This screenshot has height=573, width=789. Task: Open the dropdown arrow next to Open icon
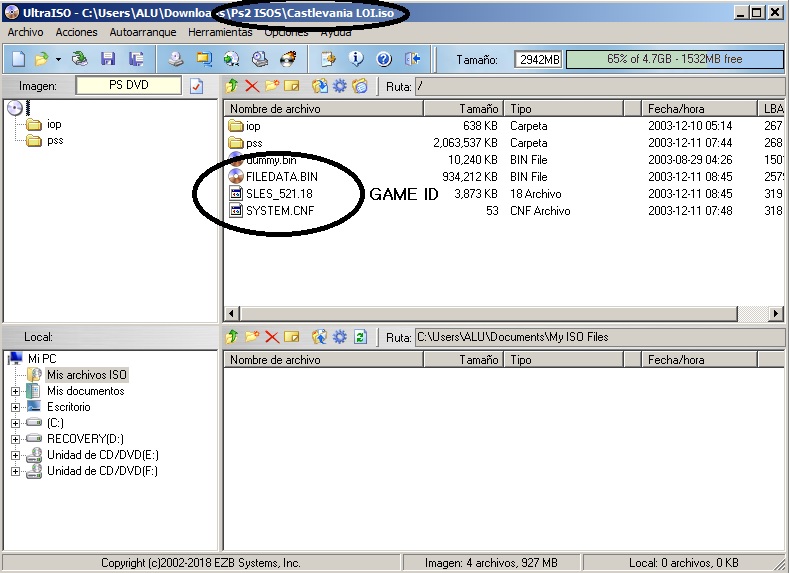pyautogui.click(x=58, y=59)
